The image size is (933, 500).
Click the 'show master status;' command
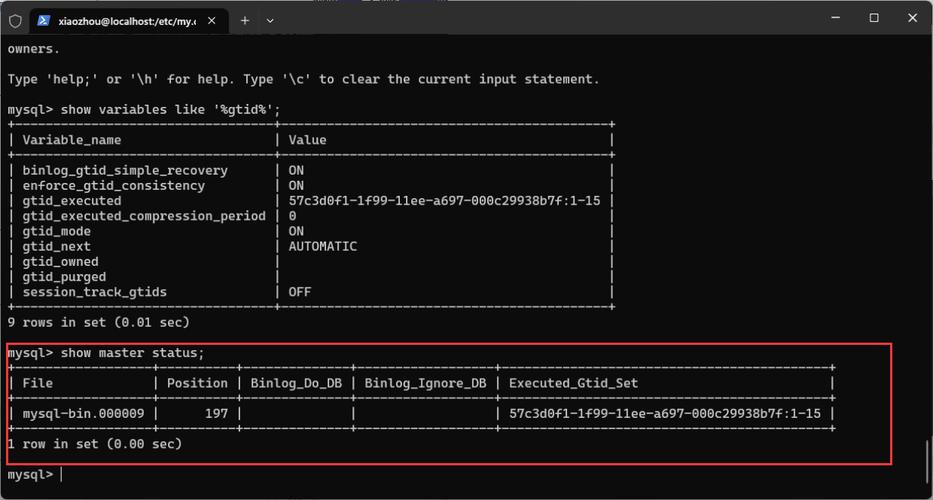132,353
